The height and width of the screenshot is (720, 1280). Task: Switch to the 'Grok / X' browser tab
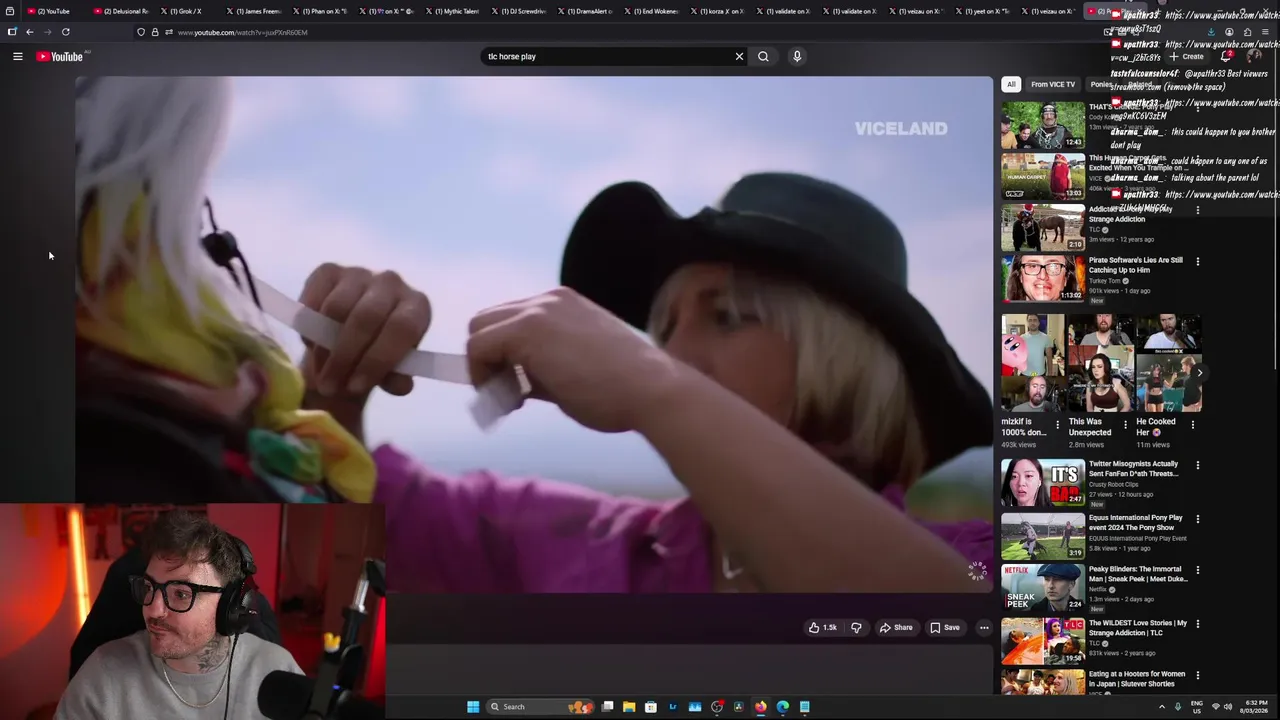pyautogui.click(x=185, y=11)
